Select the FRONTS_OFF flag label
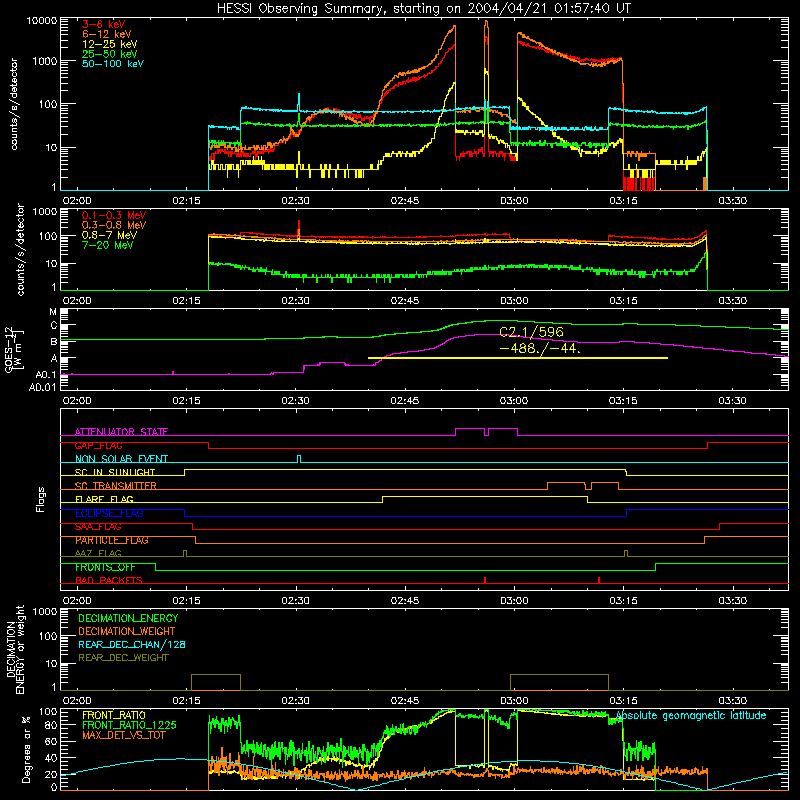 point(105,567)
